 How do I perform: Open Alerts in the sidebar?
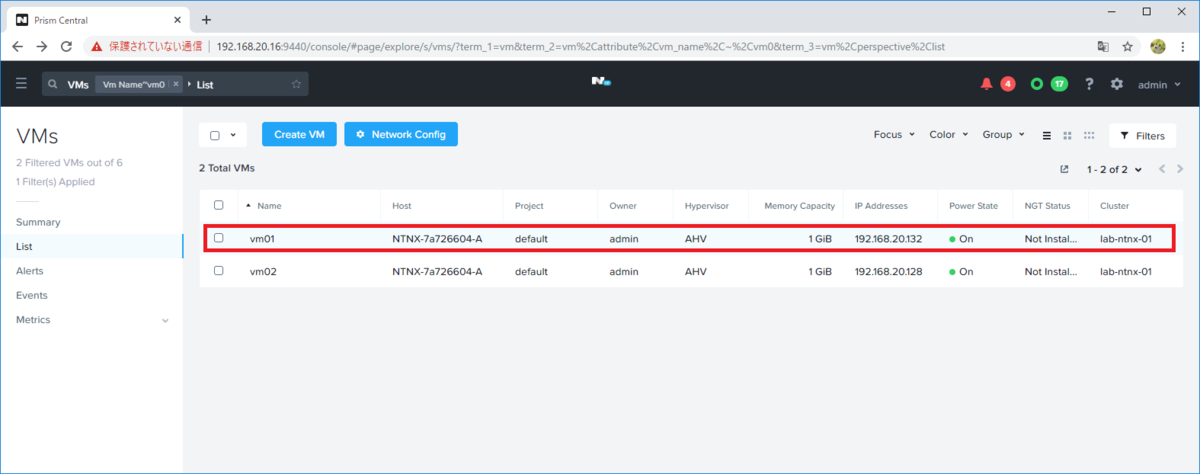29,271
